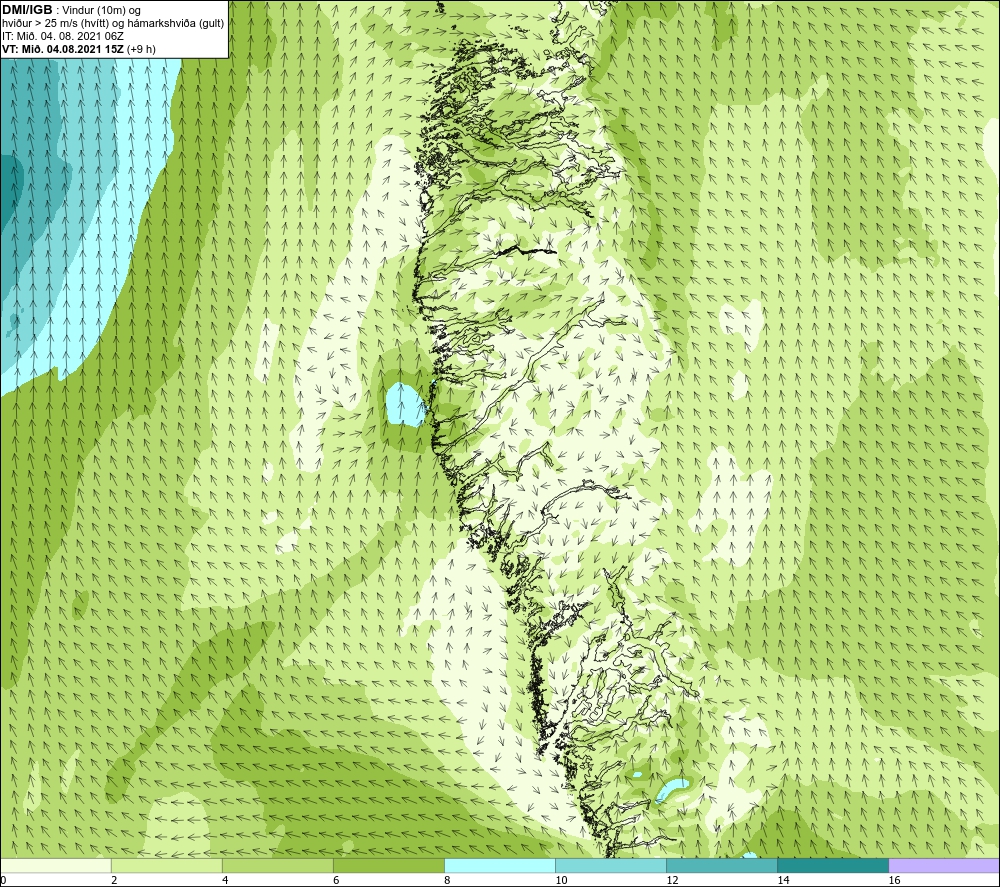This screenshot has height=887, width=1000.
Task: Pick the 10–12 m/s turquoise legend swatch
Action: tap(610, 865)
